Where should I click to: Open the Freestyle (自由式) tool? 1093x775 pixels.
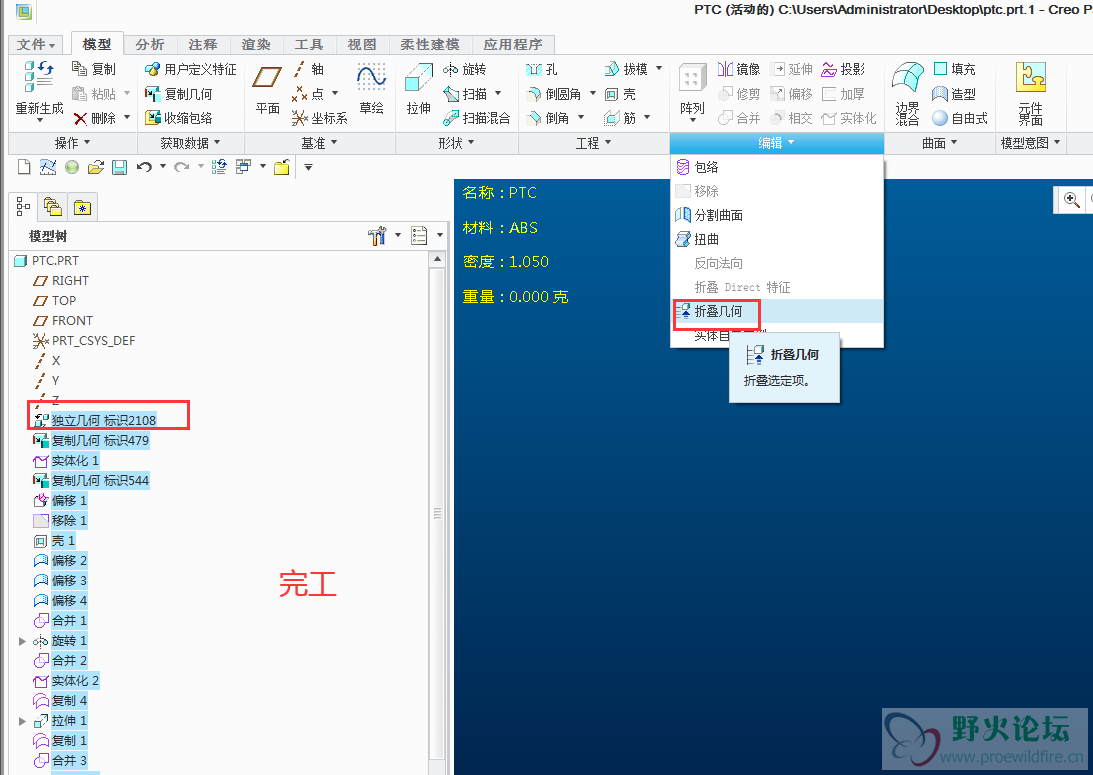point(960,118)
